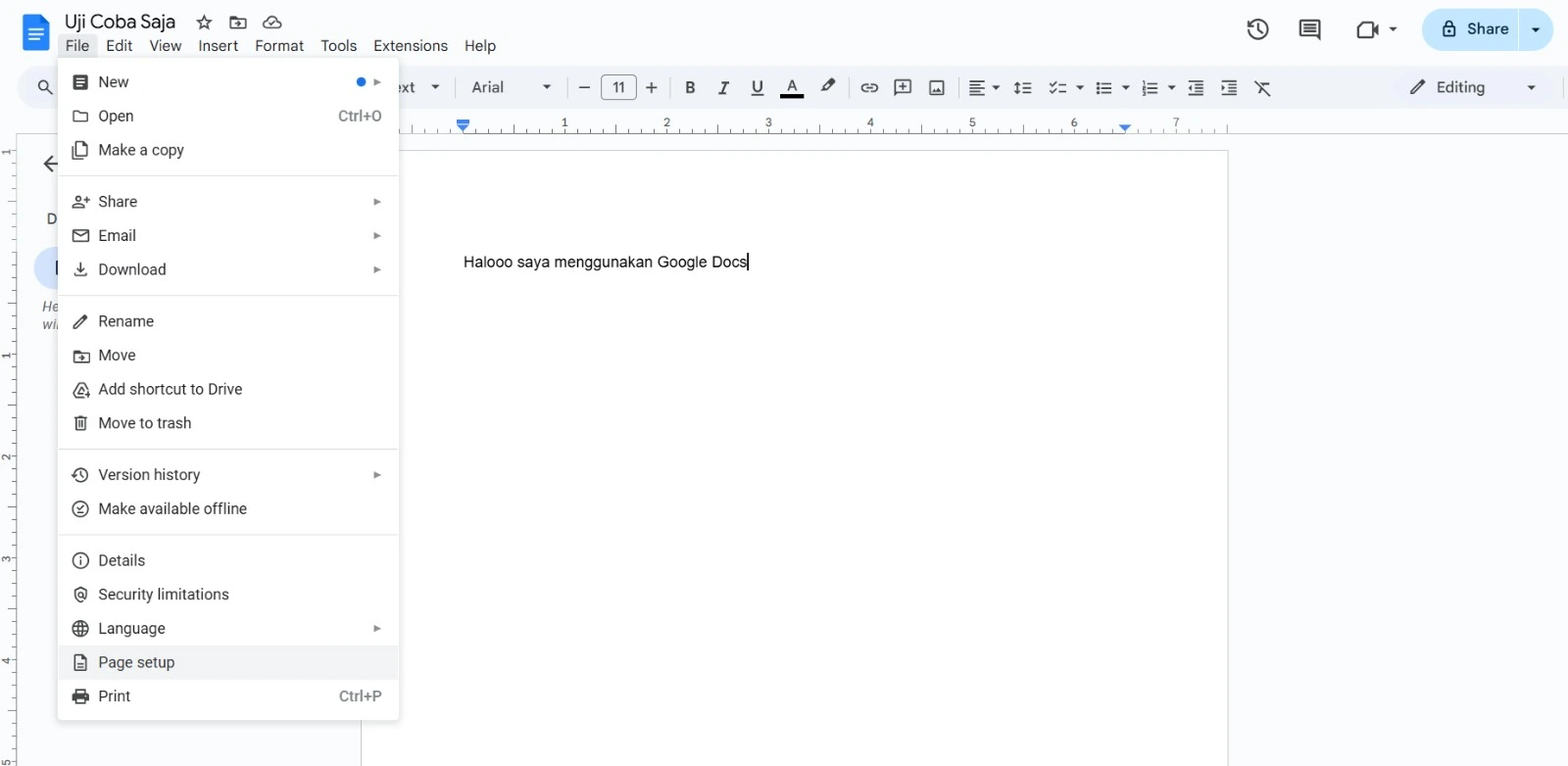This screenshot has width=1568, height=766.
Task: Toggle italic formatting
Action: (723, 88)
